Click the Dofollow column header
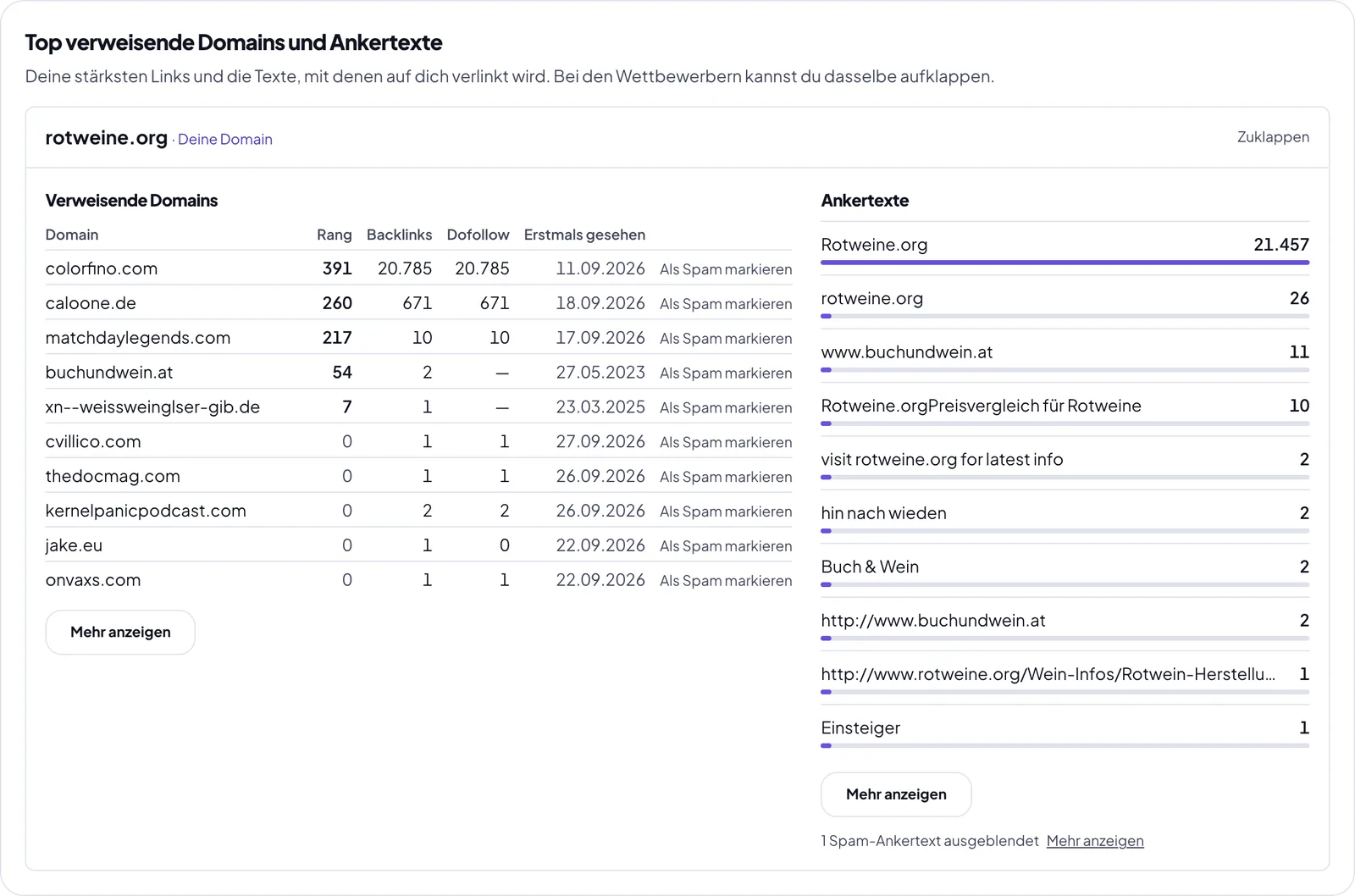 [478, 235]
